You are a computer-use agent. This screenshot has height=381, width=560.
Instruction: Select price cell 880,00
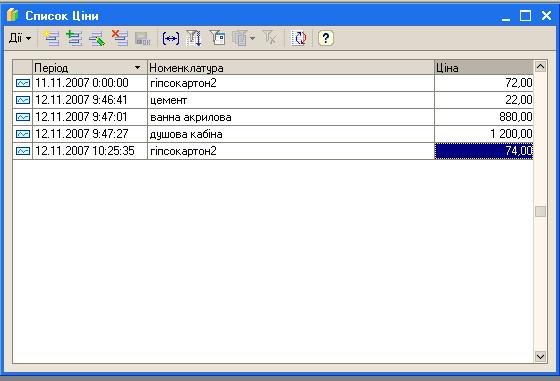click(x=484, y=117)
